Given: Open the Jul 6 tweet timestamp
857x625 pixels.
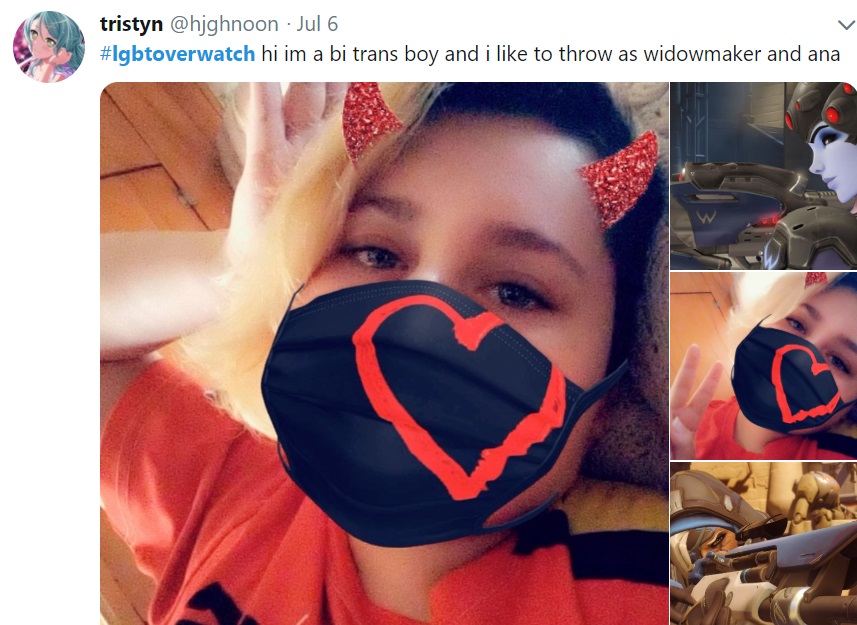Looking at the screenshot, I should coord(317,24).
